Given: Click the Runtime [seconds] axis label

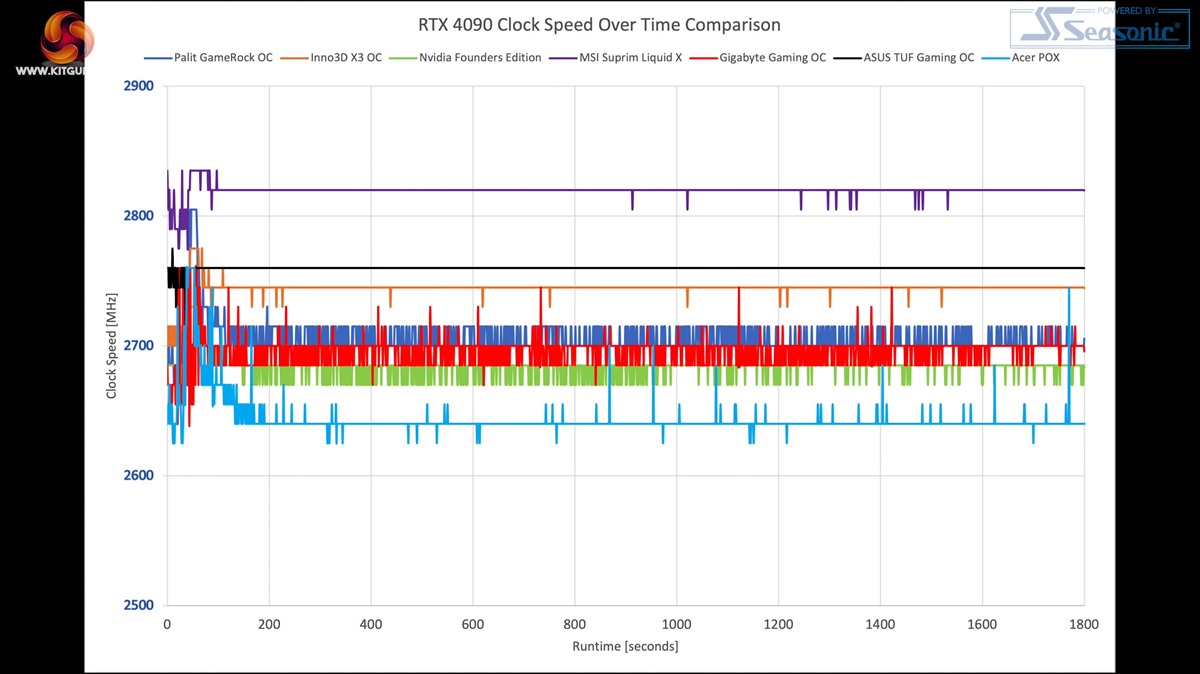Looking at the screenshot, I should 625,646.
